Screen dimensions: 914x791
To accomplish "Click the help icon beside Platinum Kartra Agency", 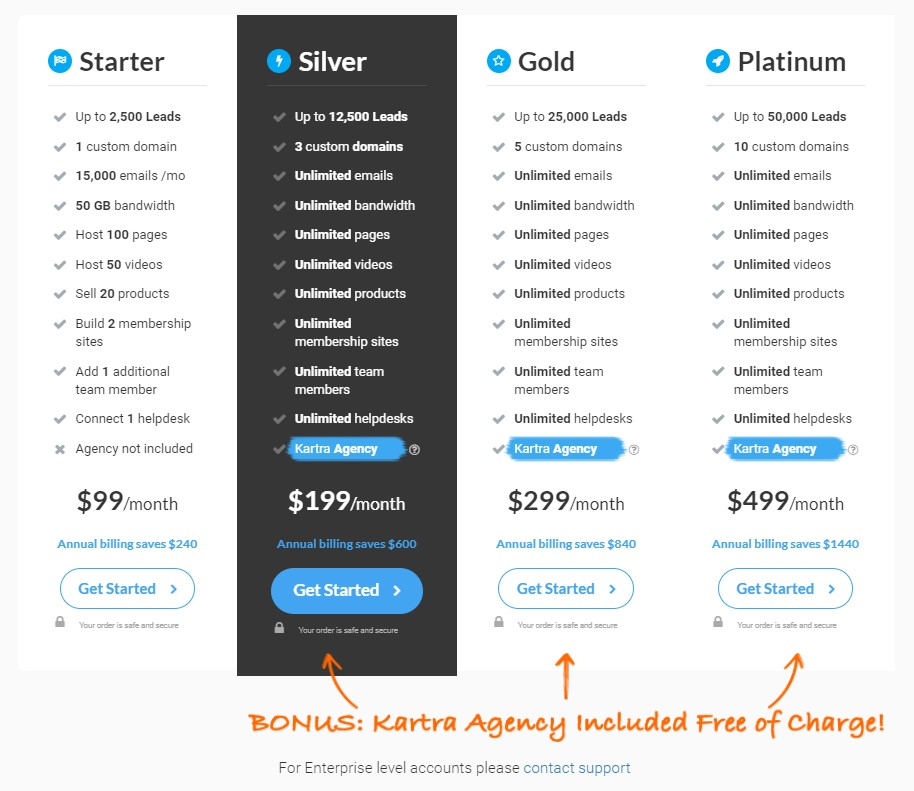I will coord(853,449).
